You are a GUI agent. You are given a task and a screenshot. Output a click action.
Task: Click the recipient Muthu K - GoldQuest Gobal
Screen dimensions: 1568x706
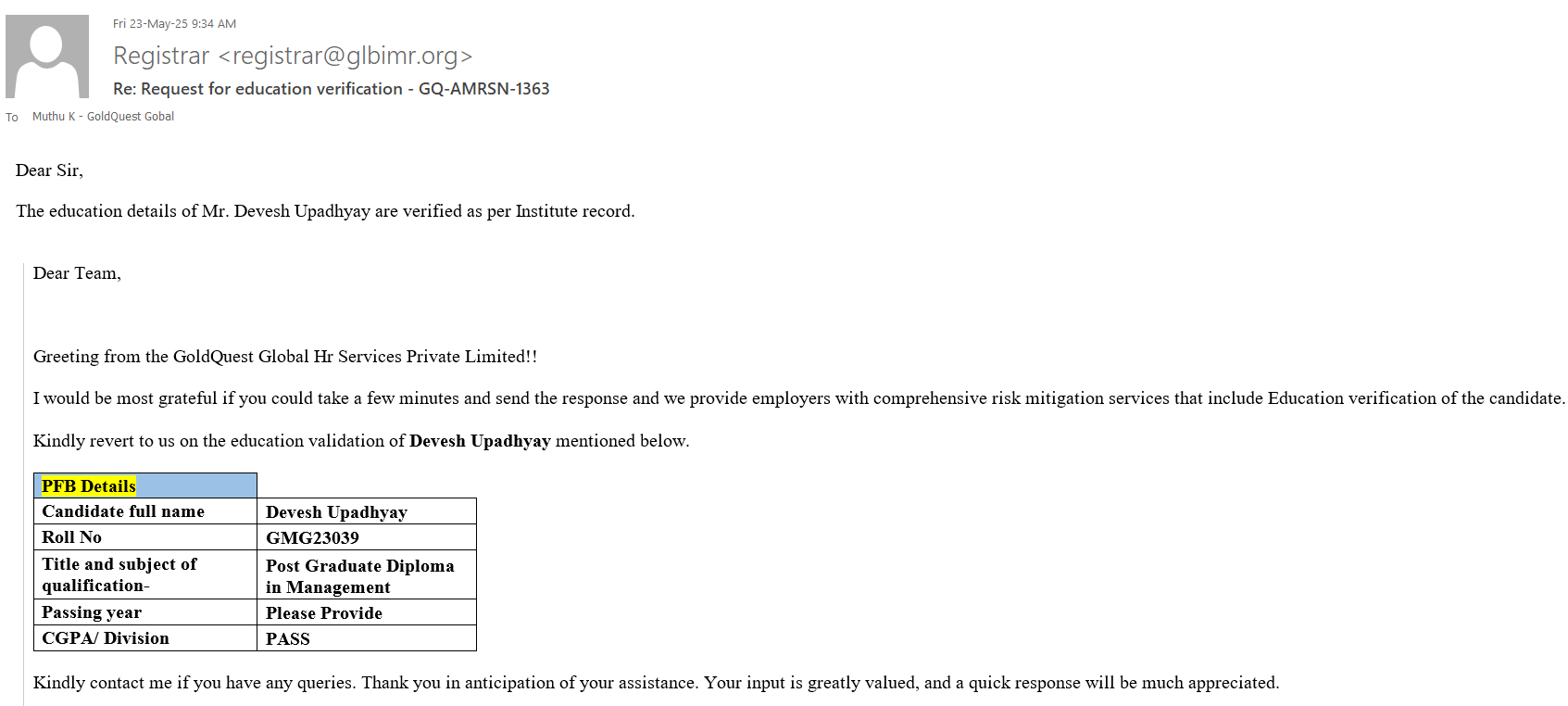pos(103,117)
